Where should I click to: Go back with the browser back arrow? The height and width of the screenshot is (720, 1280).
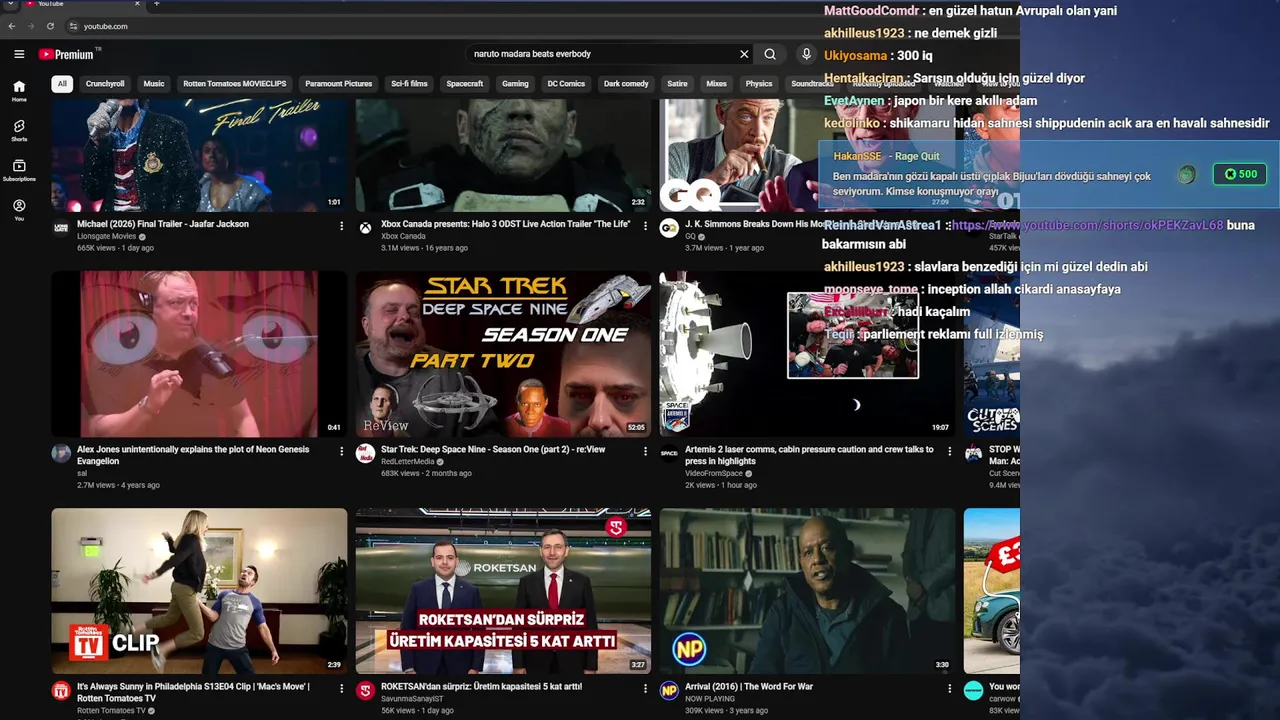tap(12, 26)
